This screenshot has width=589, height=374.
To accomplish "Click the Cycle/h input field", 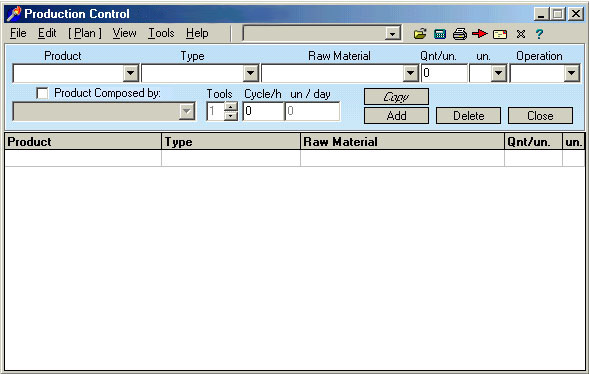I will (x=263, y=112).
